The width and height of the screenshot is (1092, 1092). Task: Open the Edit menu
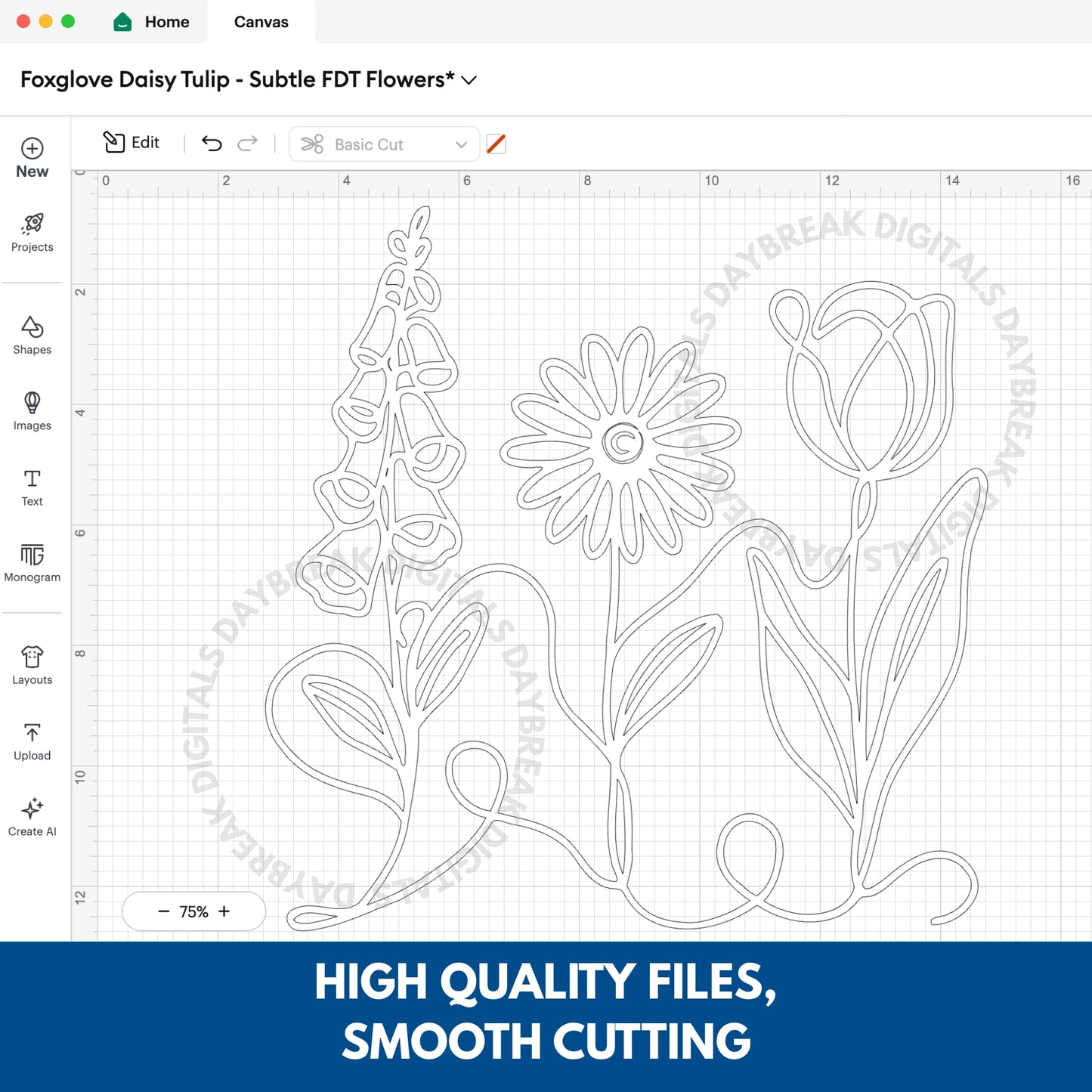(131, 143)
